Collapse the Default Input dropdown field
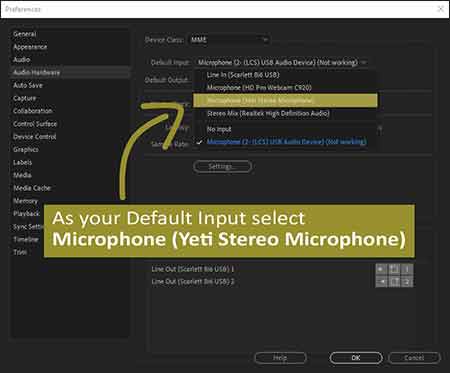 281,62
